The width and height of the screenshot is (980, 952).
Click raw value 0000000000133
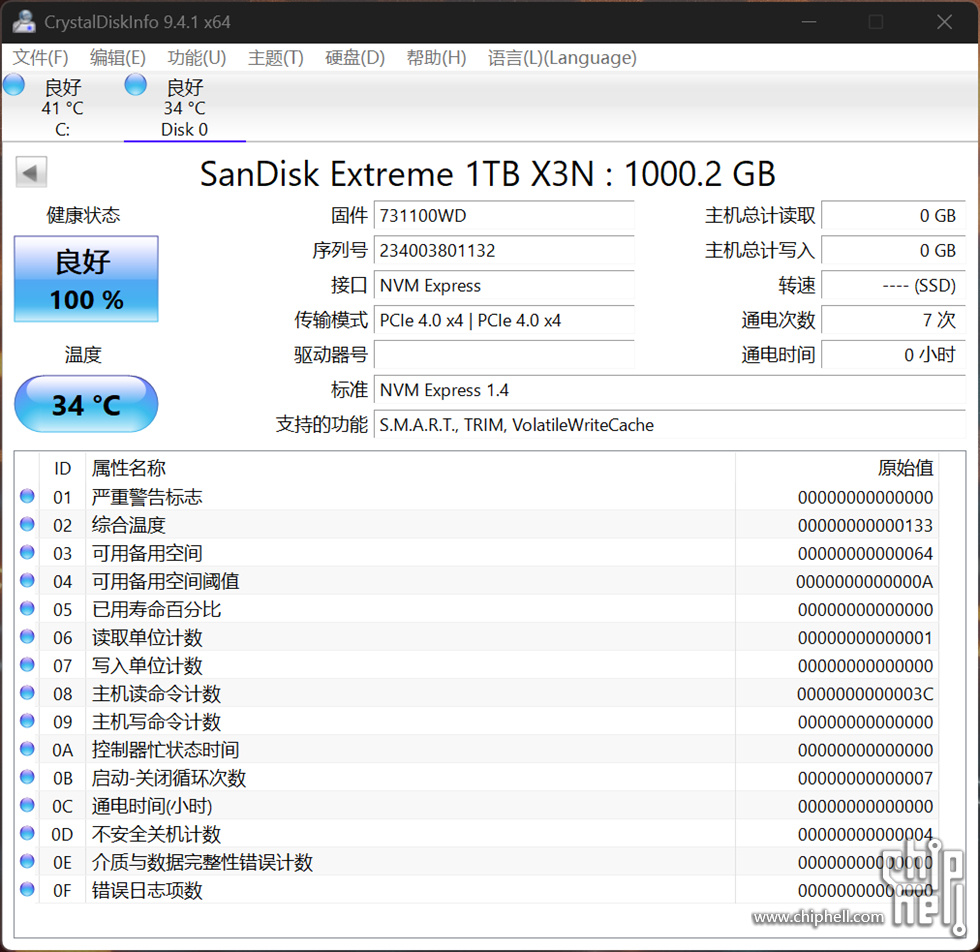coord(865,526)
